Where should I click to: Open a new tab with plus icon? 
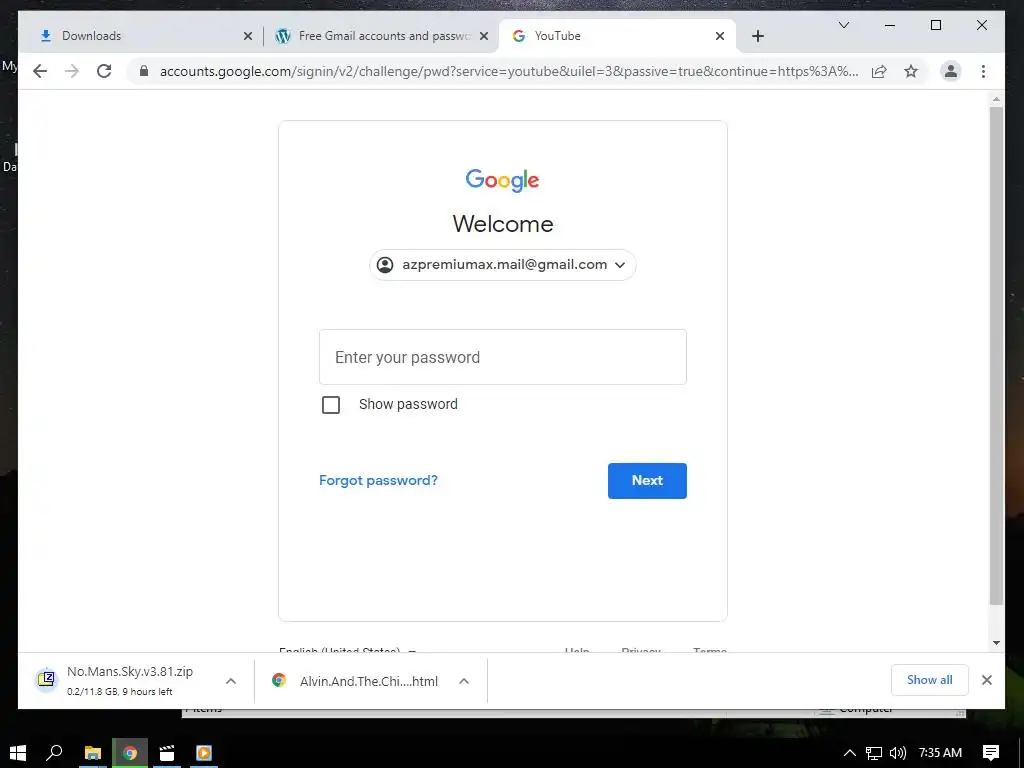click(x=758, y=36)
